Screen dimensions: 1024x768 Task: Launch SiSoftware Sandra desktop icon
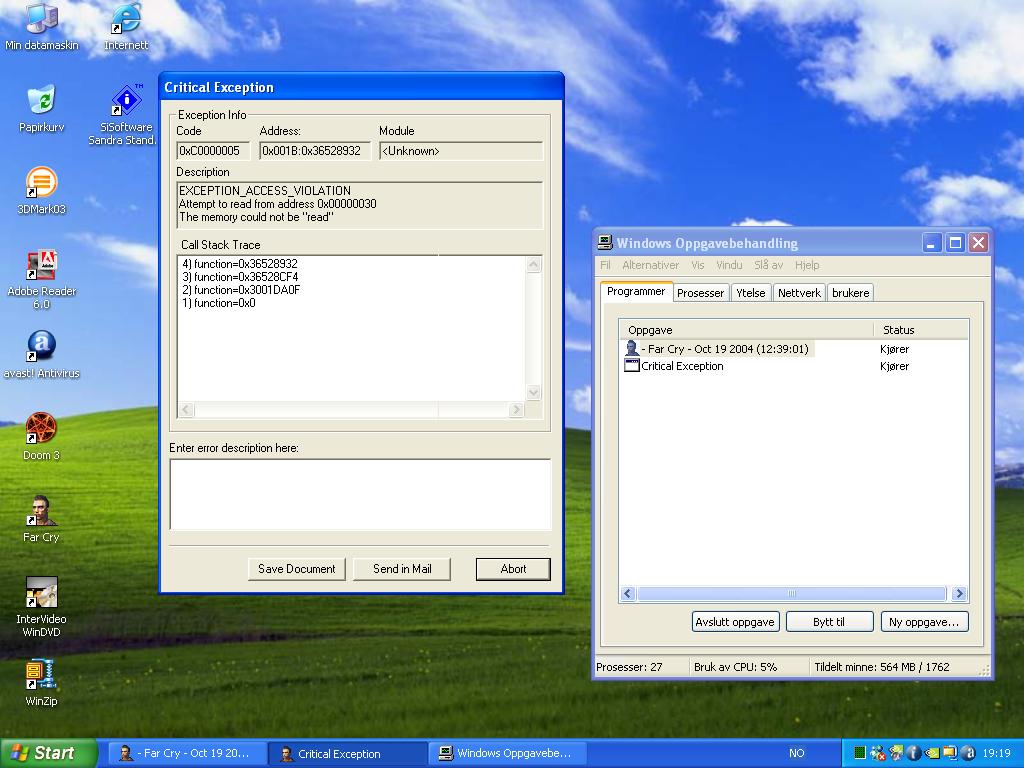pos(124,115)
